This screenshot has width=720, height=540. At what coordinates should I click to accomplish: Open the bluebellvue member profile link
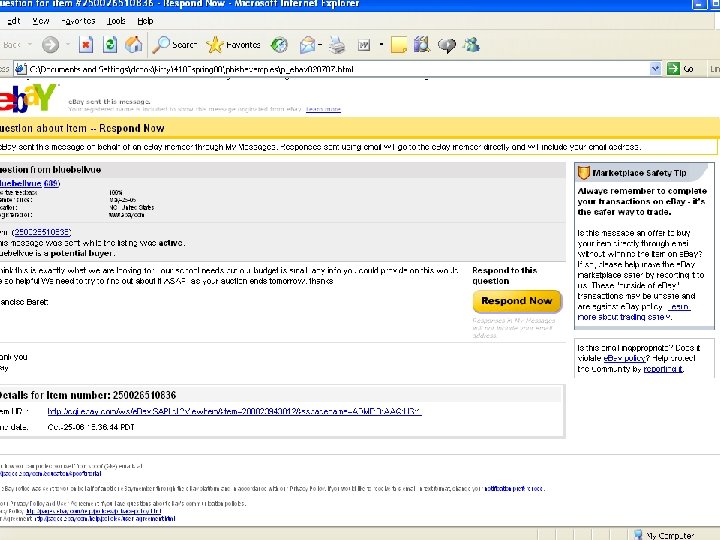[21, 183]
